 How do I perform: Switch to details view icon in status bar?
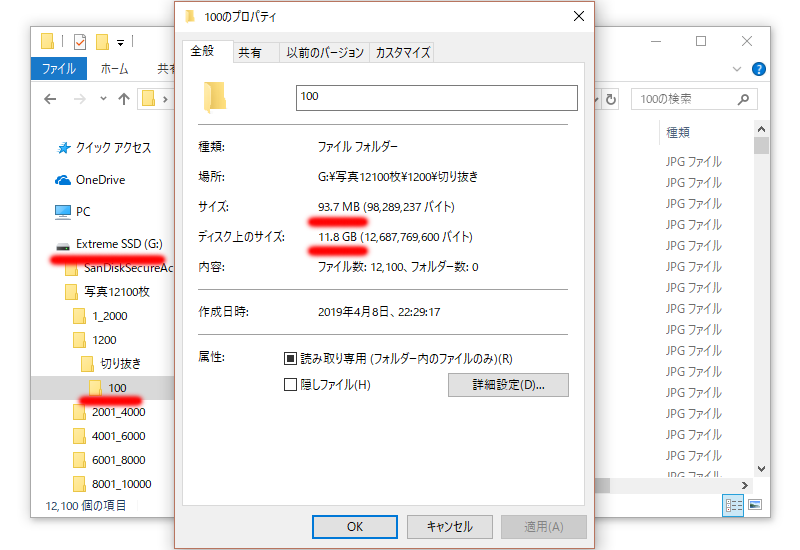pos(733,505)
